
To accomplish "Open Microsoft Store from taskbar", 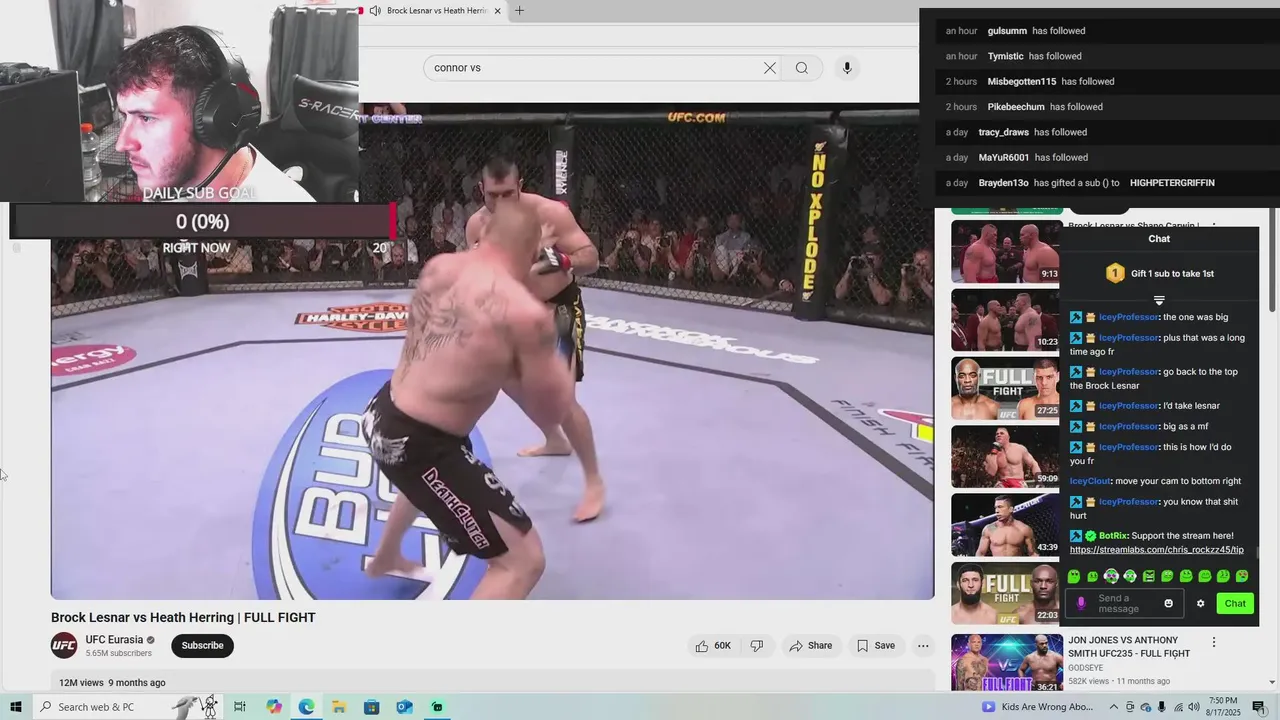I will (x=371, y=707).
